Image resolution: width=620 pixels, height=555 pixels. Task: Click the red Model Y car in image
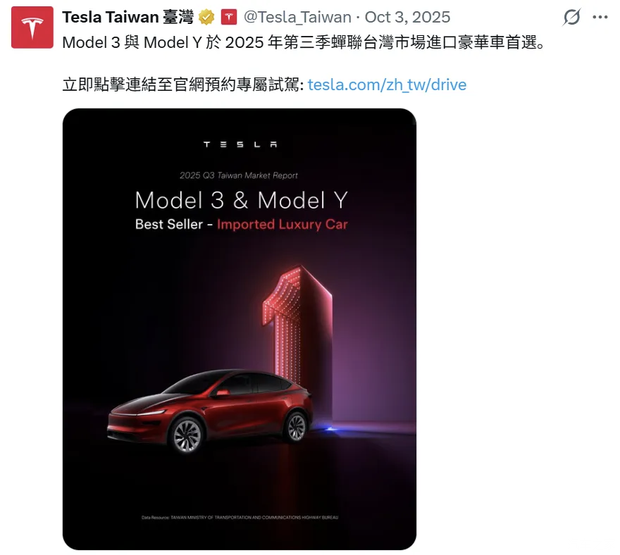click(x=210, y=410)
